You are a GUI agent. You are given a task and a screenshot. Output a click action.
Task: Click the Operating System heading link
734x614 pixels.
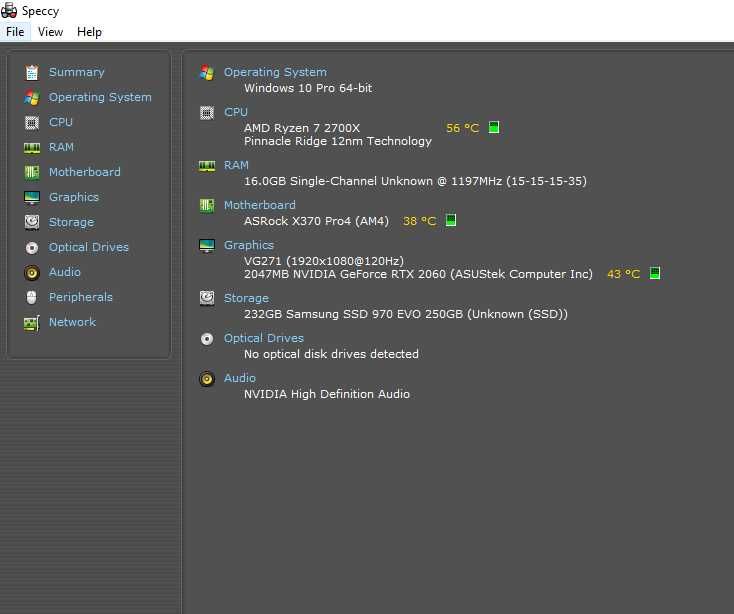[x=275, y=72]
